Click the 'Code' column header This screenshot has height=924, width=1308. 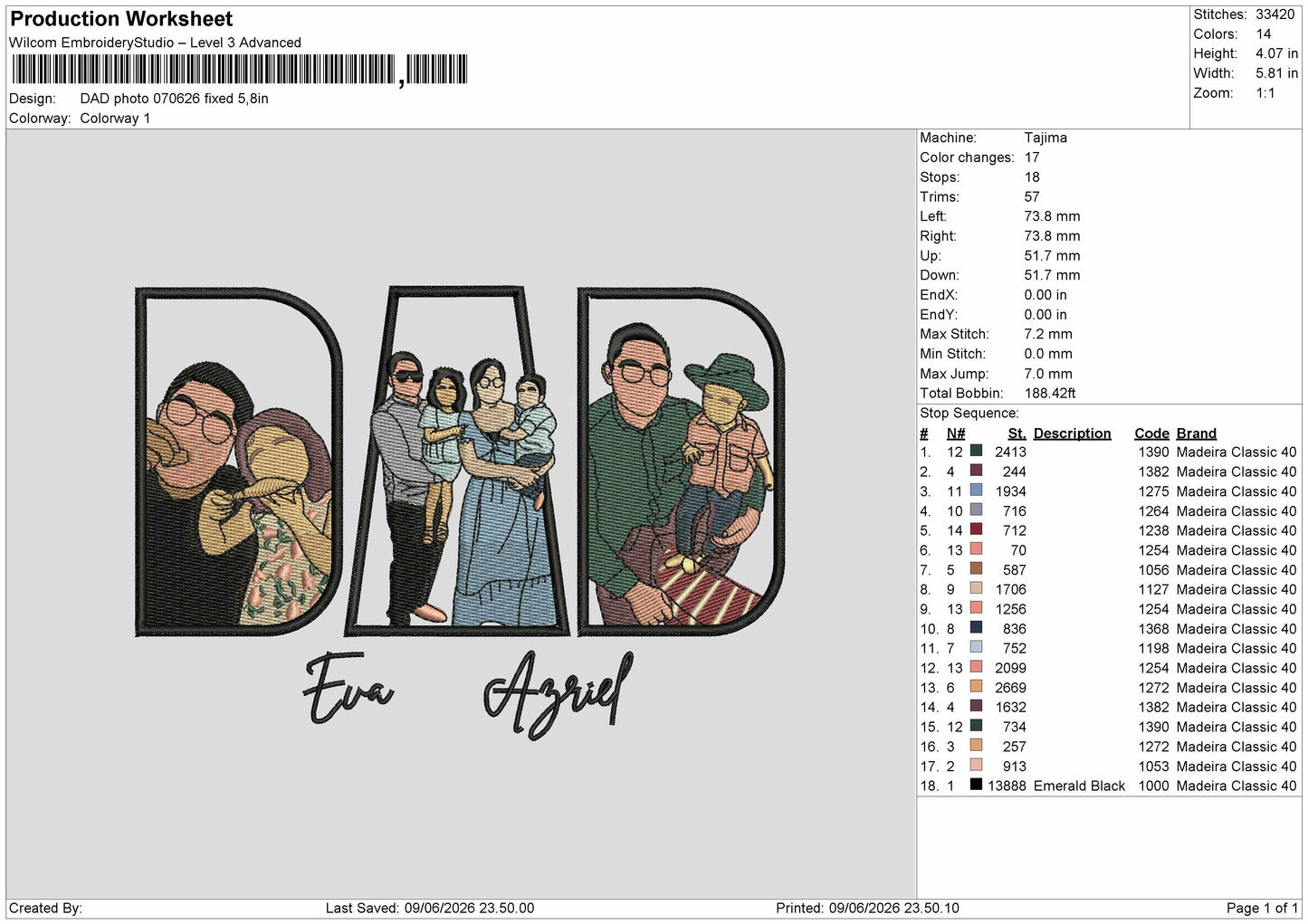[x=1151, y=433]
